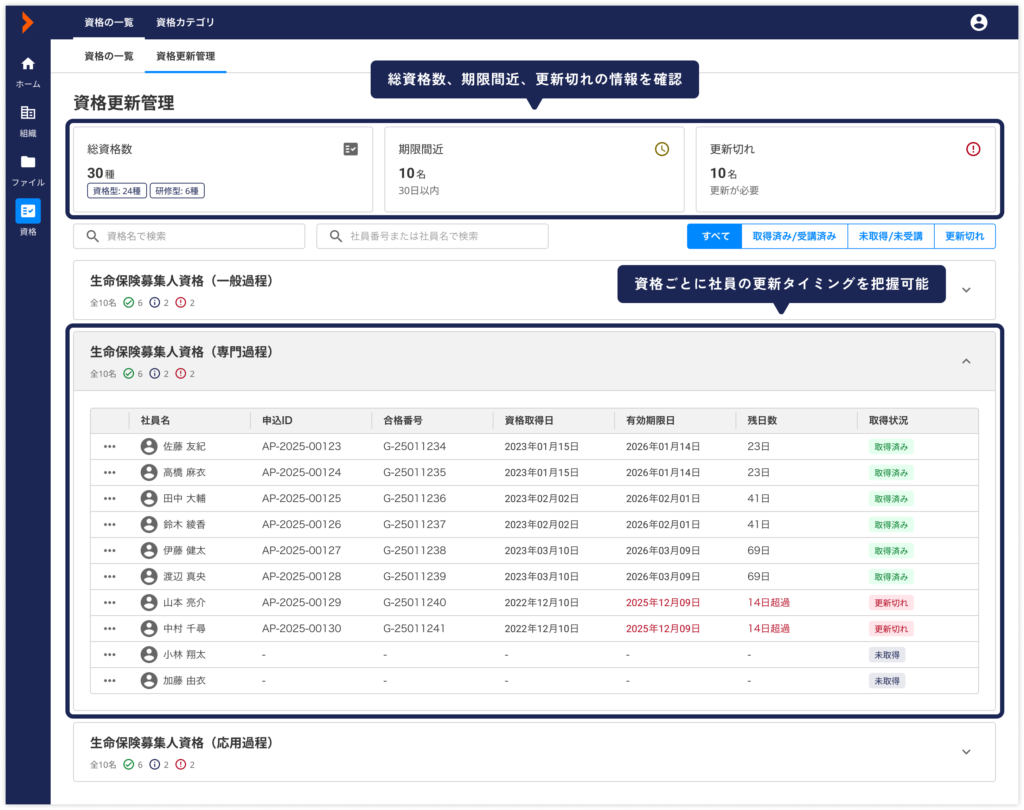Expand 生命保険募集人資格（一般過程） section
This screenshot has width=1024, height=810.
[965, 290]
